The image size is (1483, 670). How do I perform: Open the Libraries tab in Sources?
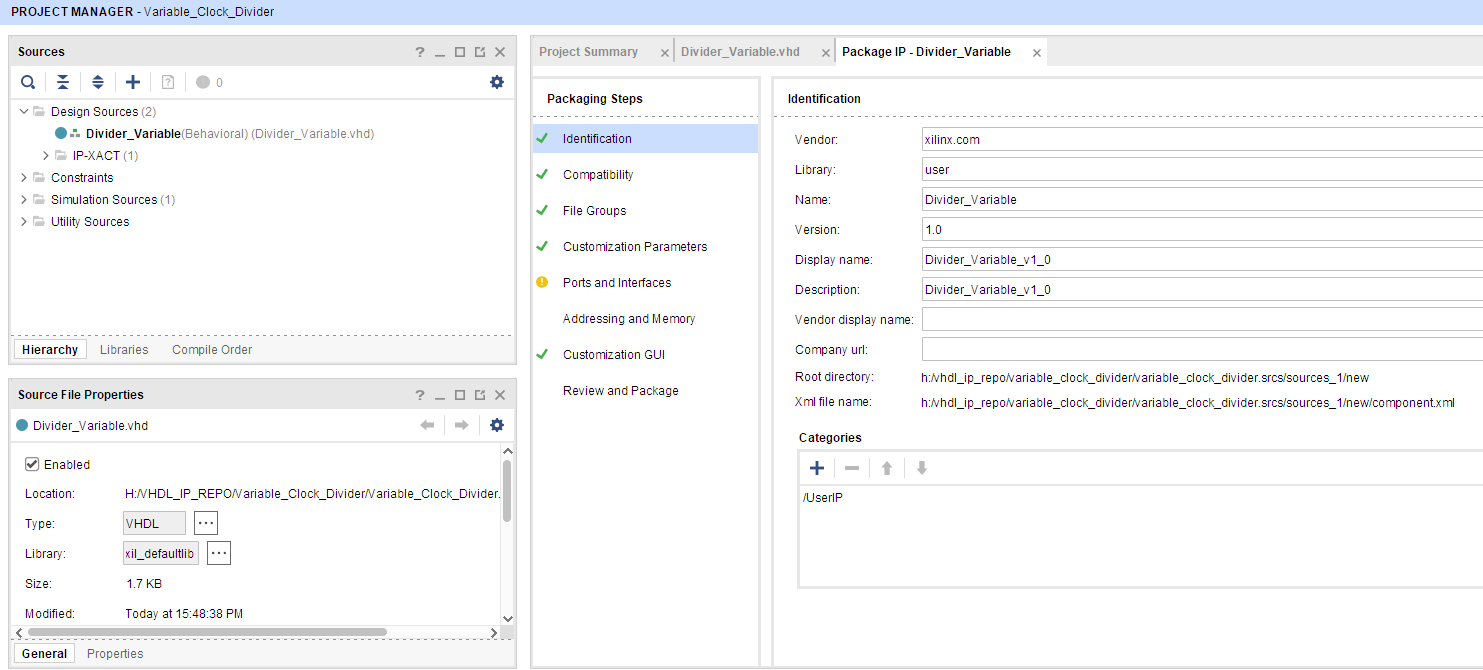point(123,349)
